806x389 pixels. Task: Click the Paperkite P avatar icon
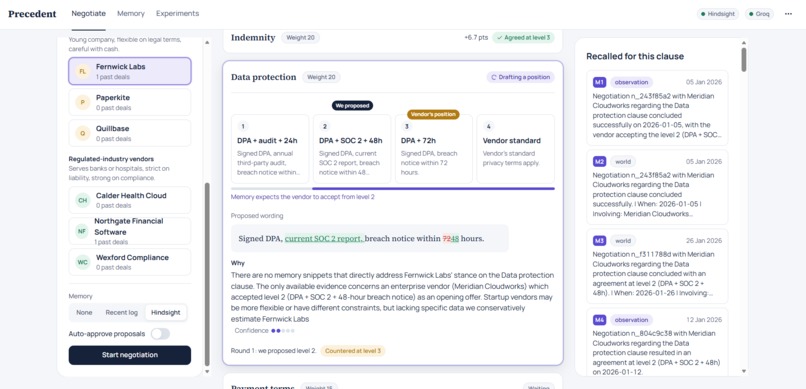[82, 102]
